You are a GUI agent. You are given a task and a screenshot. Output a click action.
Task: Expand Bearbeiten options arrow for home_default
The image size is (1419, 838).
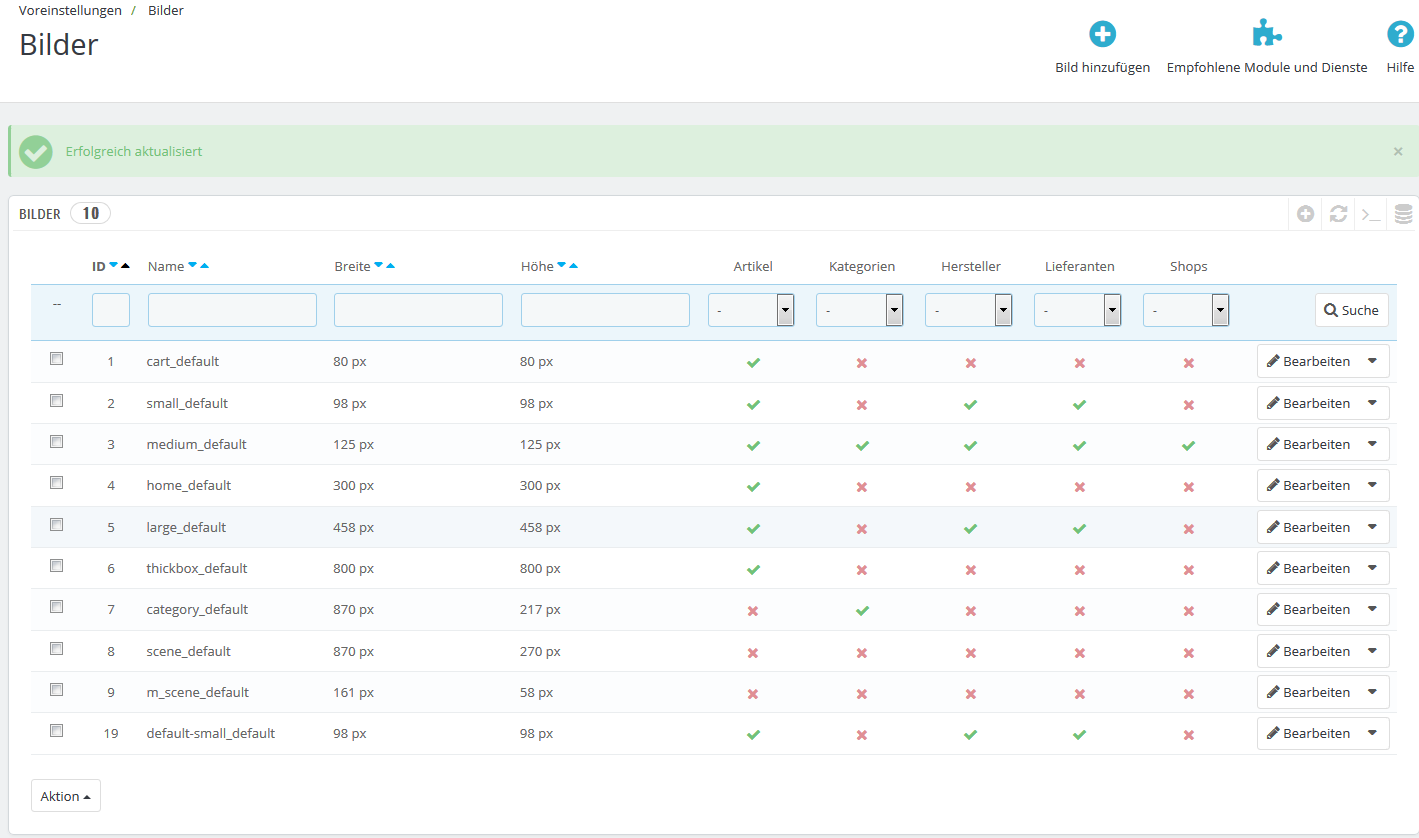pyautogui.click(x=1372, y=485)
